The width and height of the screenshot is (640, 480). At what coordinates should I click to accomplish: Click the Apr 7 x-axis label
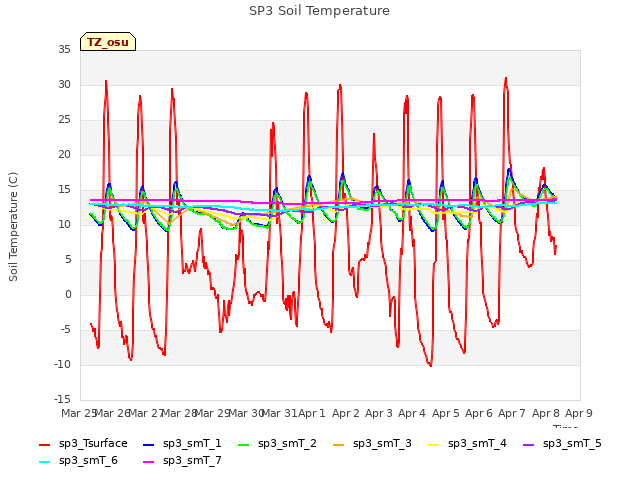click(x=512, y=413)
